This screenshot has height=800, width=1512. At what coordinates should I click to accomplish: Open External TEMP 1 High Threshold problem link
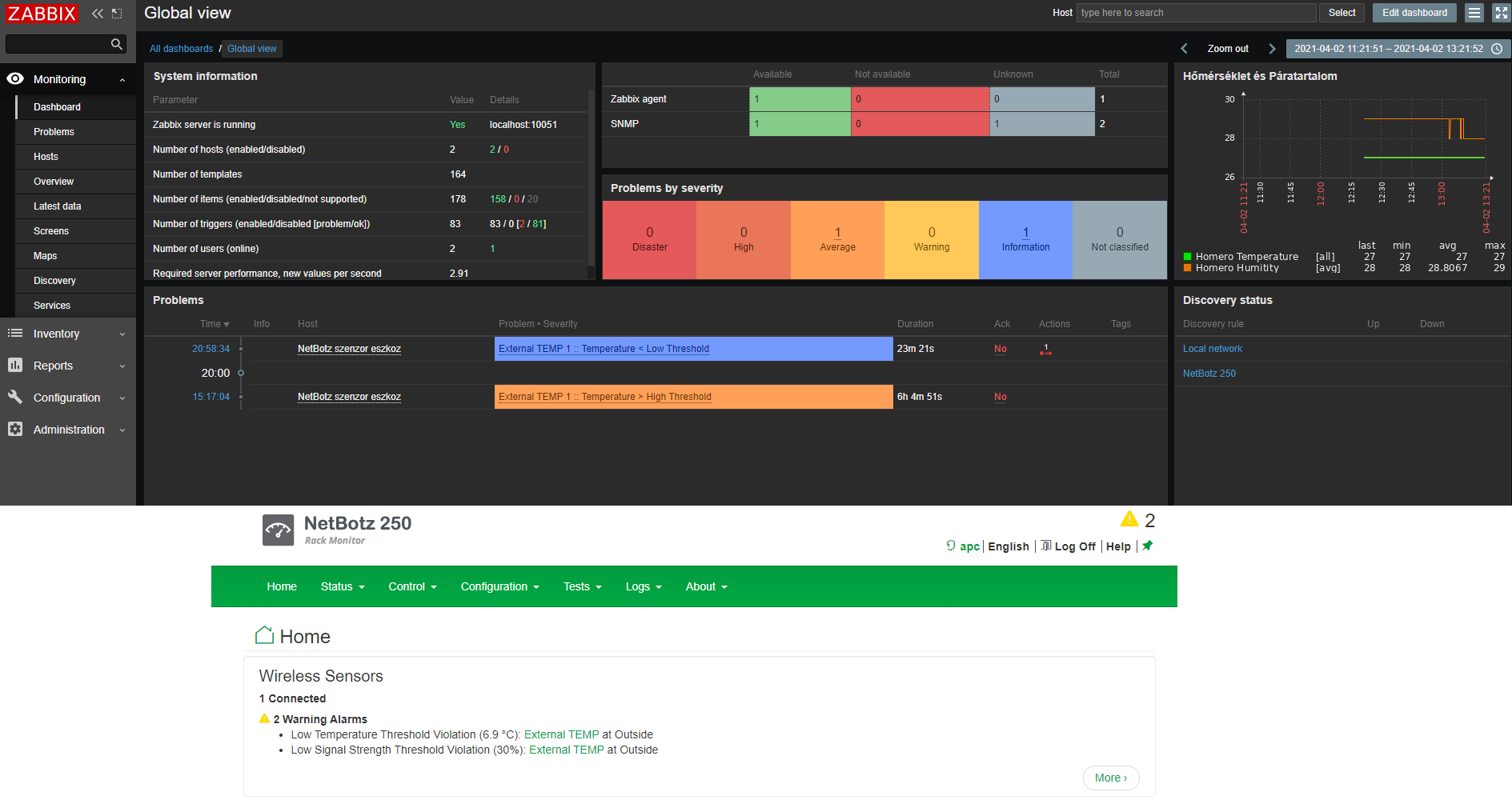tap(604, 397)
